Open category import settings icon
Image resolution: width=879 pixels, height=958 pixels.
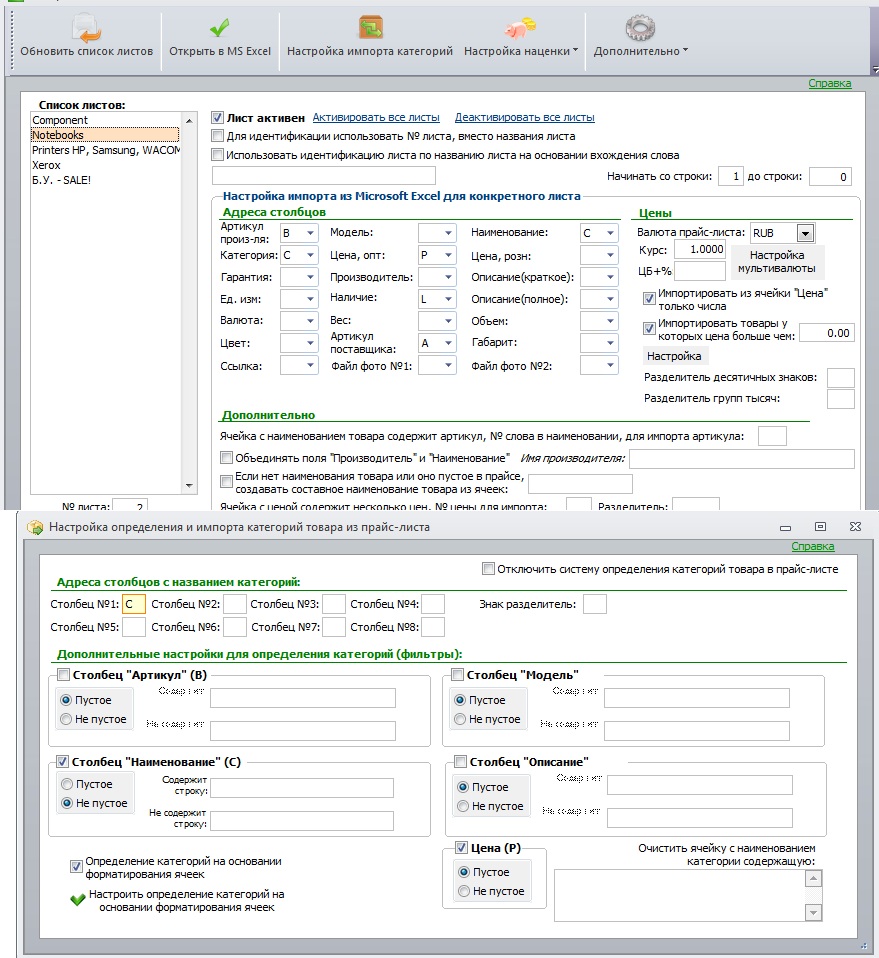(370, 27)
